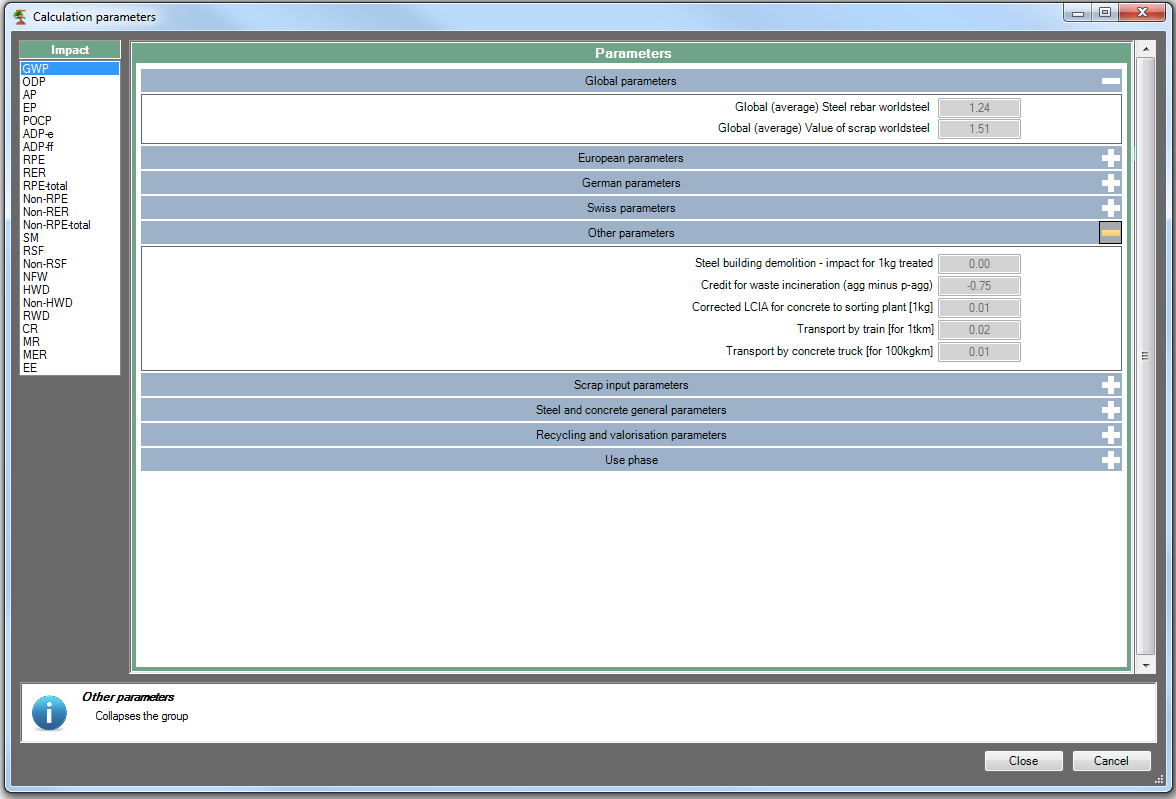The width and height of the screenshot is (1176, 799).
Task: Select EE impact indicator
Action: (70, 368)
